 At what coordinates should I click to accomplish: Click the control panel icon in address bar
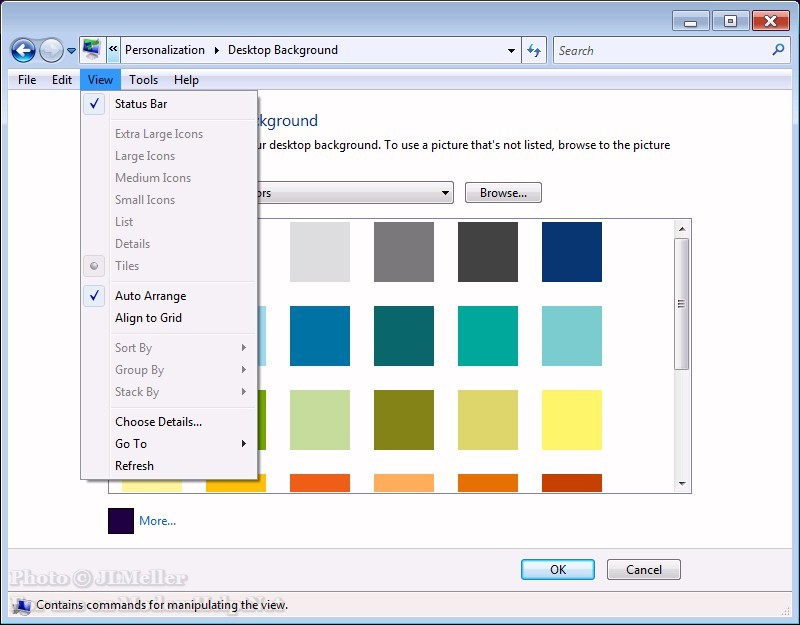pos(92,50)
